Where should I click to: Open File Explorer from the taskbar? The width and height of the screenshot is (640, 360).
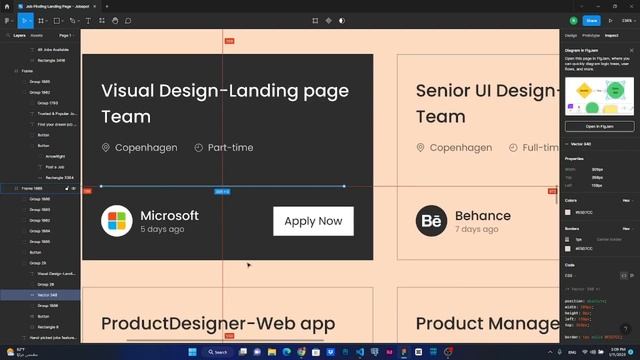coord(272,352)
